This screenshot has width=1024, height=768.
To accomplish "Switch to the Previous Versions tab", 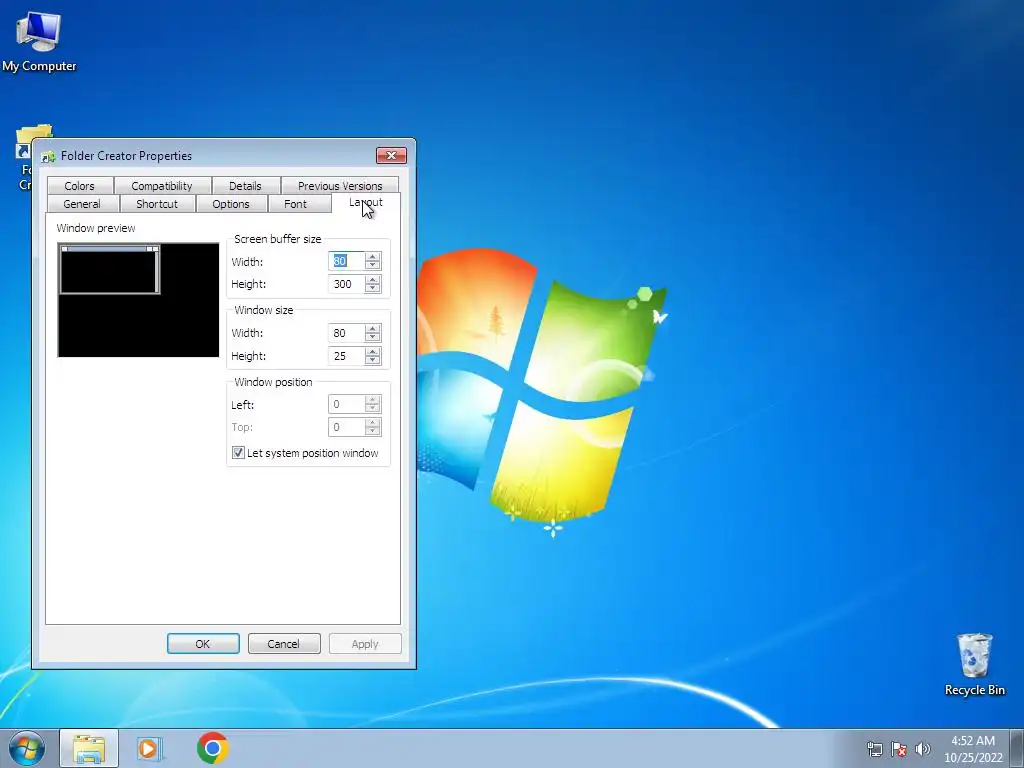I will (340, 185).
